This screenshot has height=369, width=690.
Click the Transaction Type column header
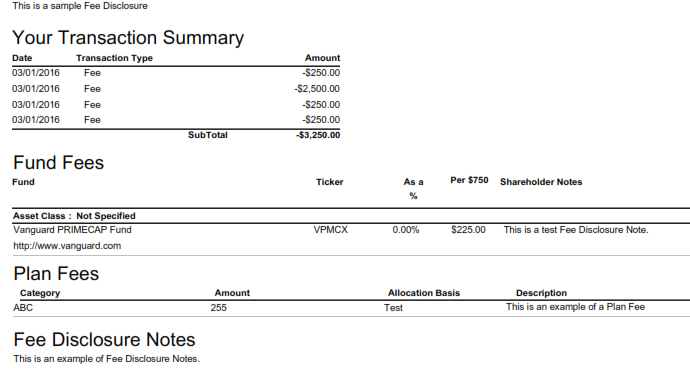[x=114, y=58]
